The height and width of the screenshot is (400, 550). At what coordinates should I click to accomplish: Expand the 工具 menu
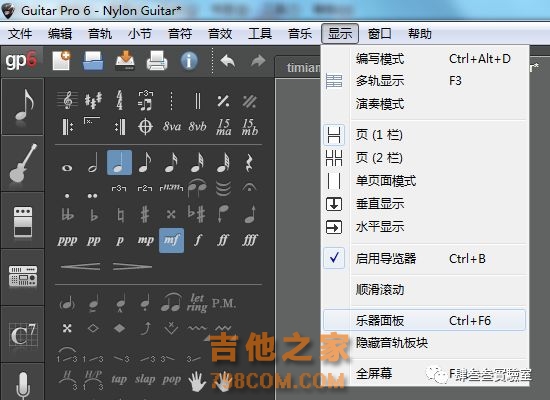[260, 34]
